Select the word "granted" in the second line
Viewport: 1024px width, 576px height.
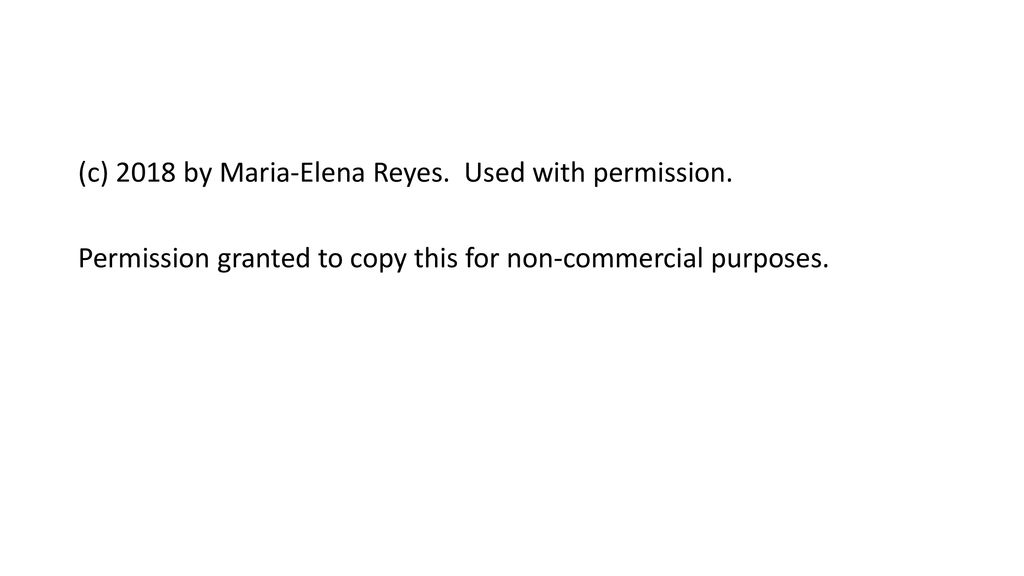264,260
